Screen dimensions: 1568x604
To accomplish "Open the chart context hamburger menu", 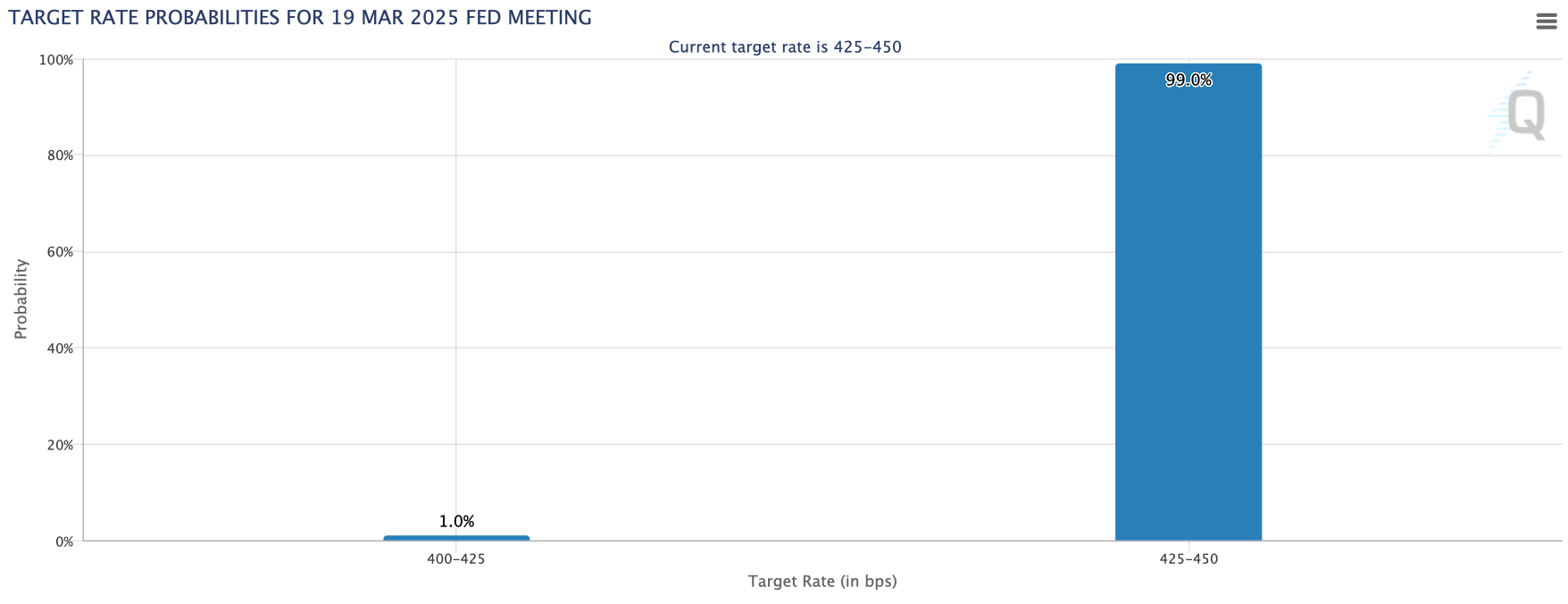I will (1546, 22).
